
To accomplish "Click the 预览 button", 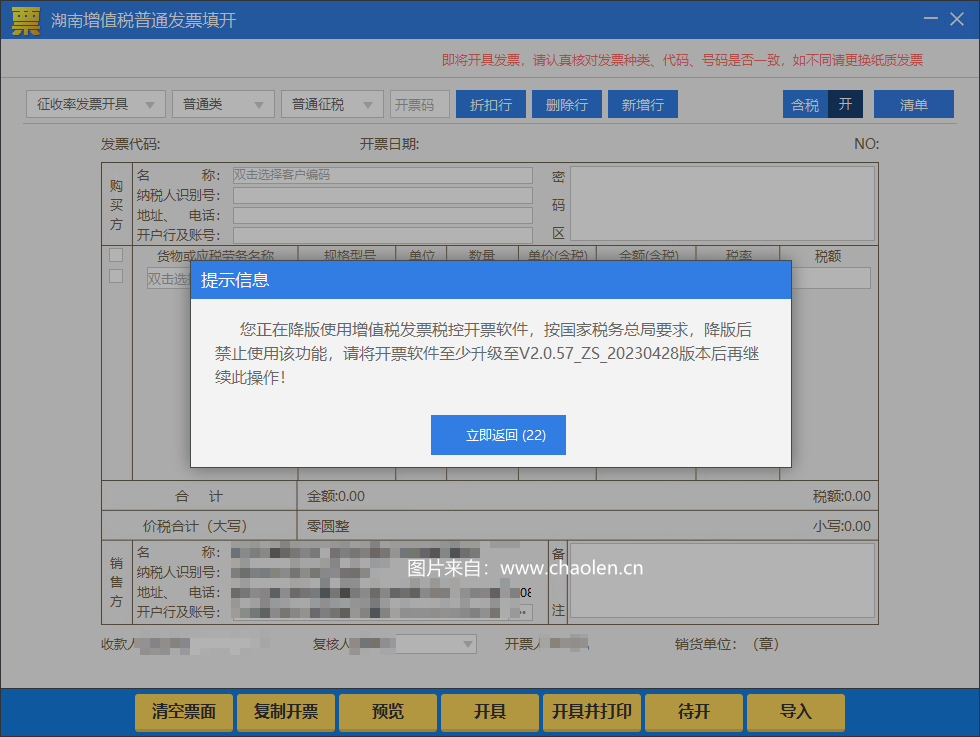I will [x=388, y=712].
